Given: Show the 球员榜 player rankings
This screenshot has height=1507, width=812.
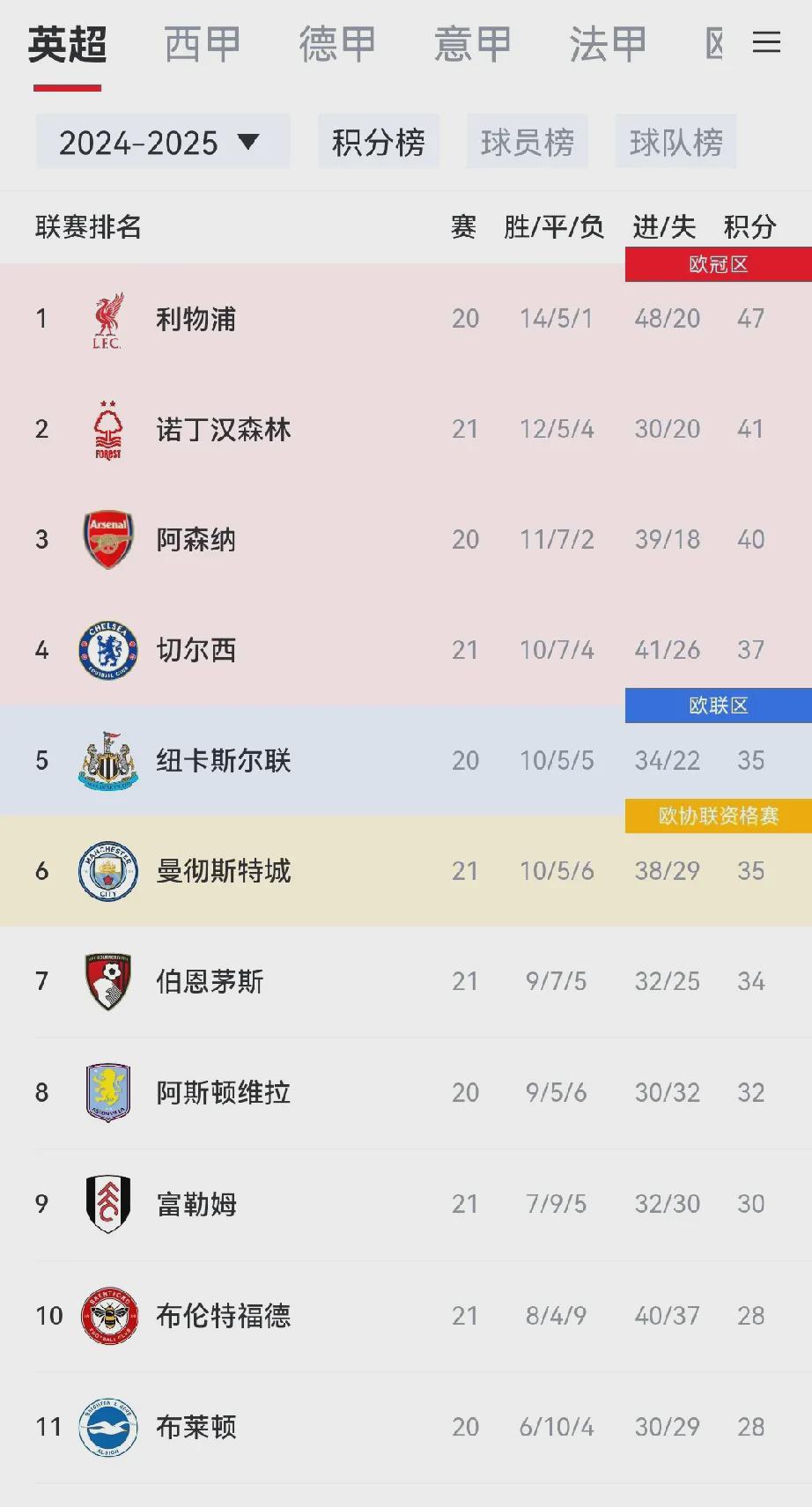Looking at the screenshot, I should 527,142.
